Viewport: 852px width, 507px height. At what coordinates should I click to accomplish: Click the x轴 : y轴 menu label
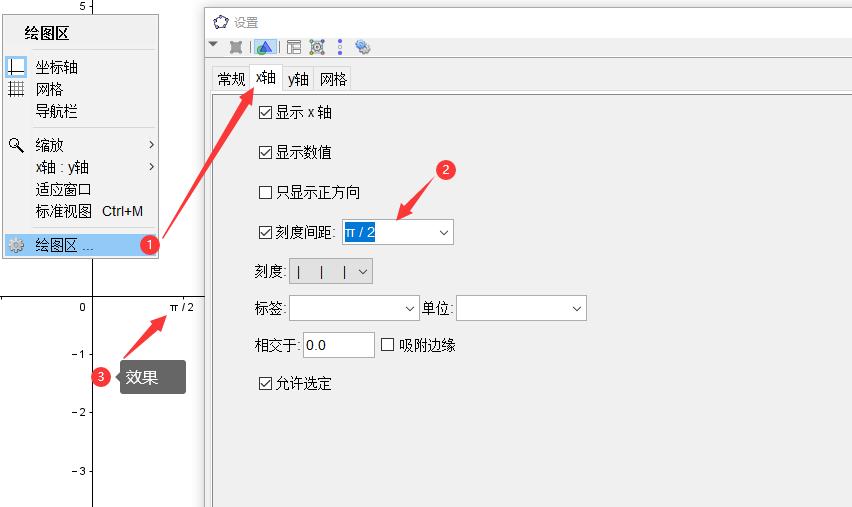(62, 167)
